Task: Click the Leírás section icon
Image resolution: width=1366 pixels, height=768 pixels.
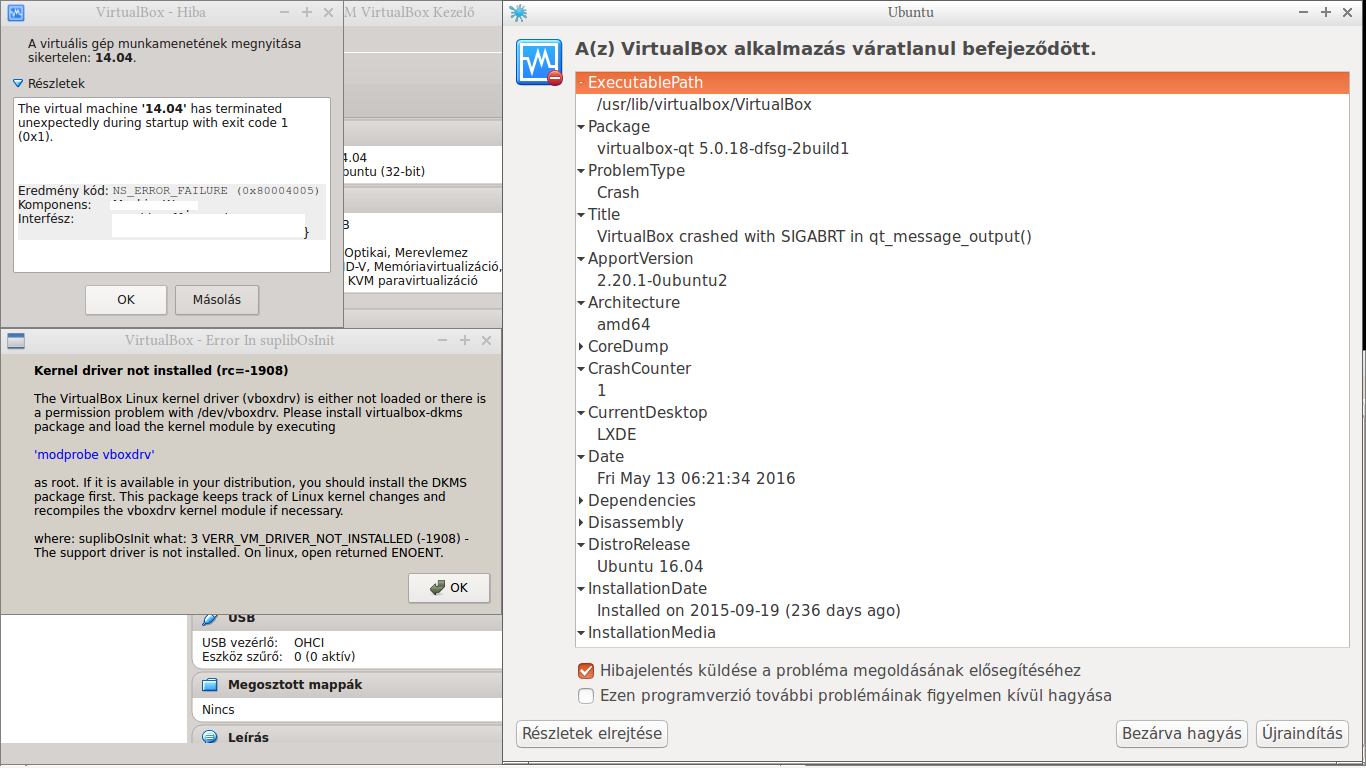Action: (210, 737)
